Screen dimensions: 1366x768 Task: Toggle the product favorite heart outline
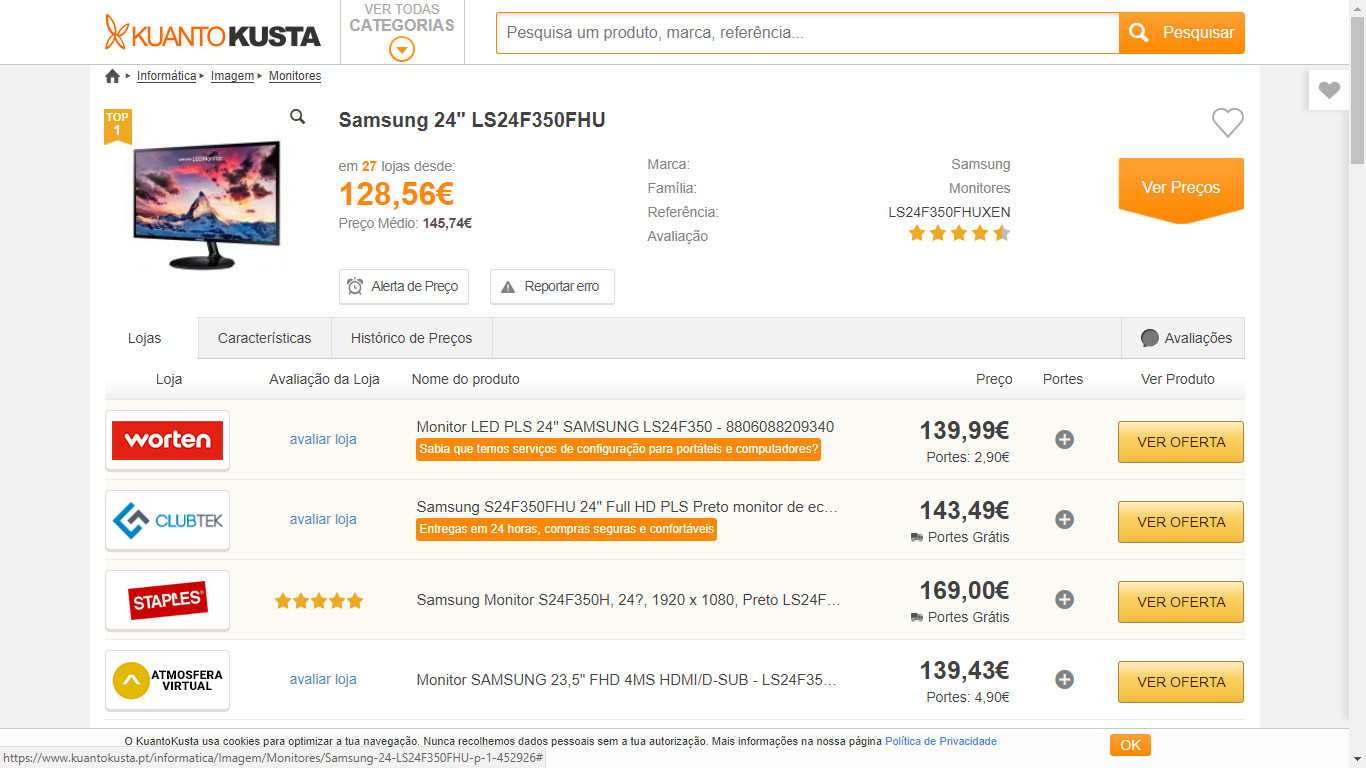pos(1227,122)
